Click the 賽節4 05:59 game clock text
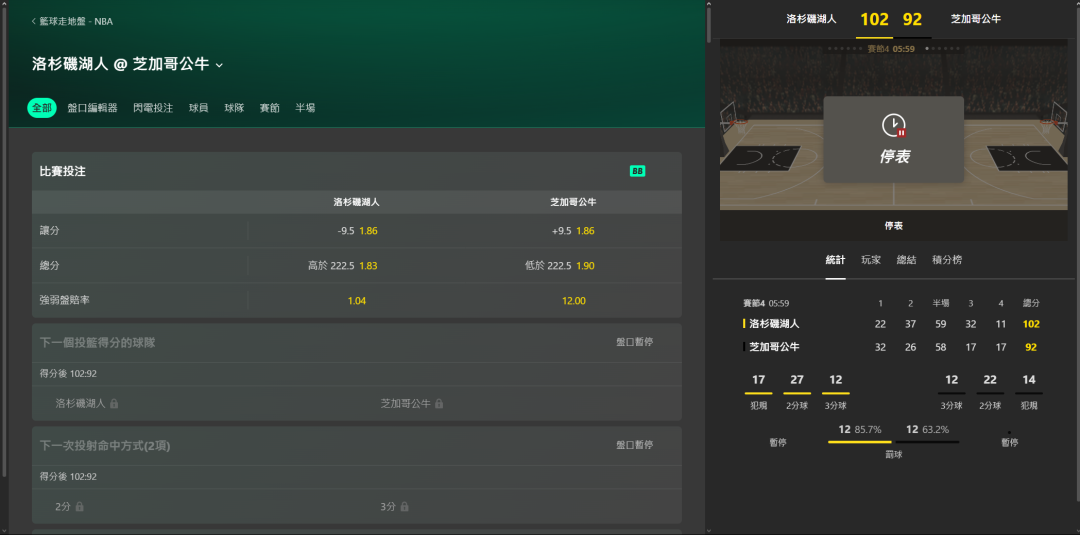Screen dimensions: 1080x535 click(766, 303)
